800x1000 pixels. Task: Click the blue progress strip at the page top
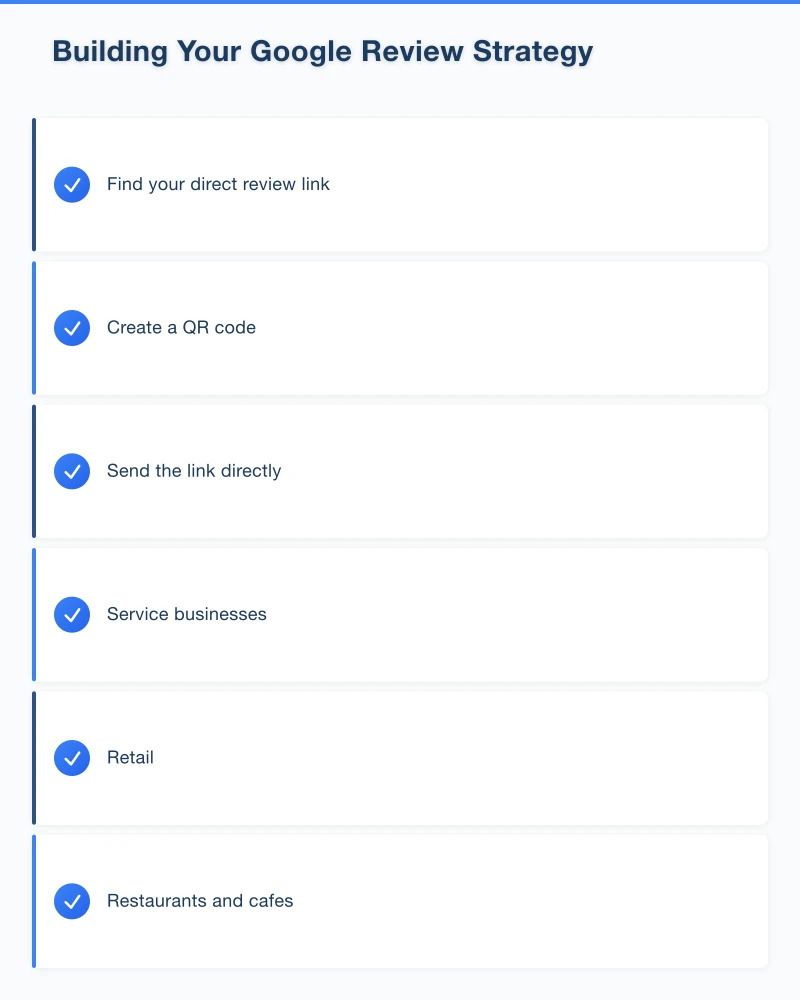[x=400, y=2]
